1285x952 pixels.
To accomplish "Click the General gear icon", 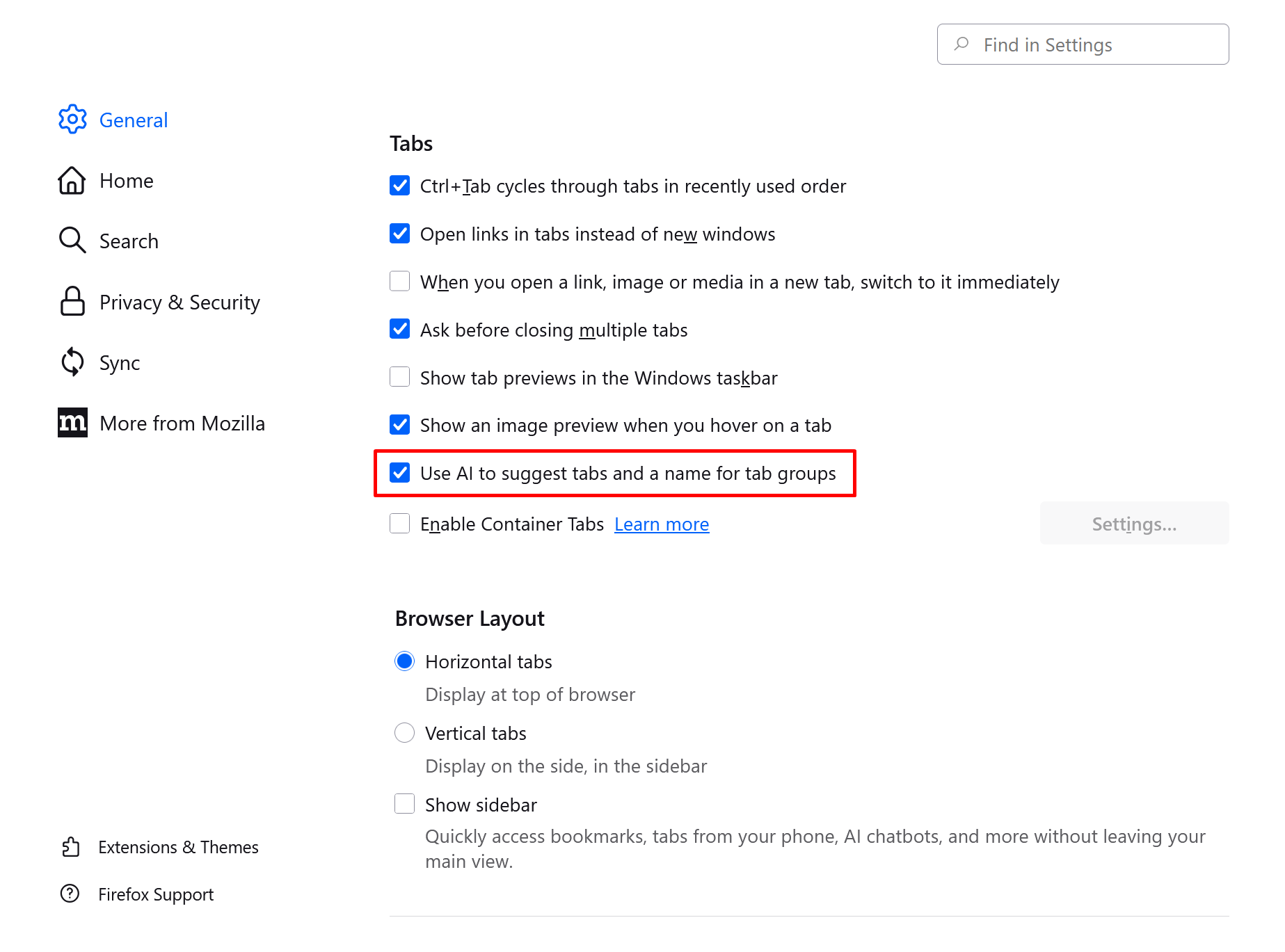I will (x=72, y=120).
